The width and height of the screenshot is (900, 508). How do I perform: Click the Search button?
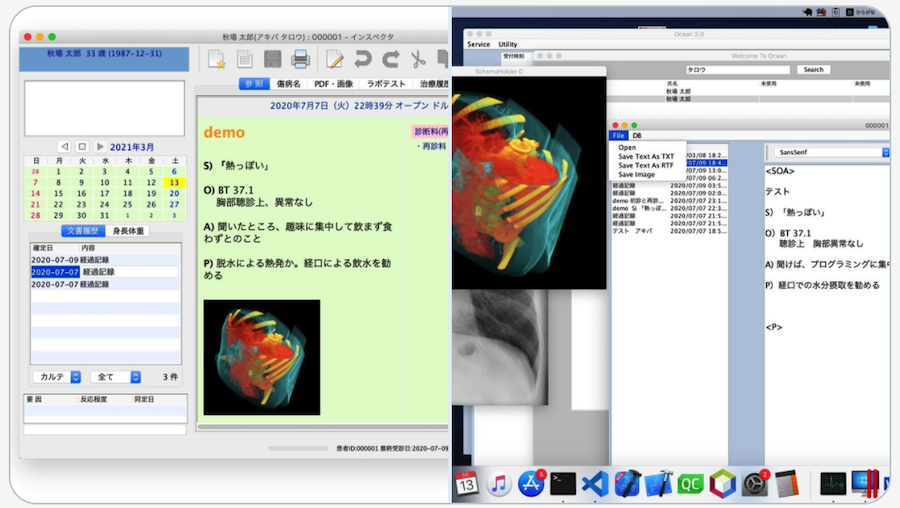pyautogui.click(x=813, y=69)
